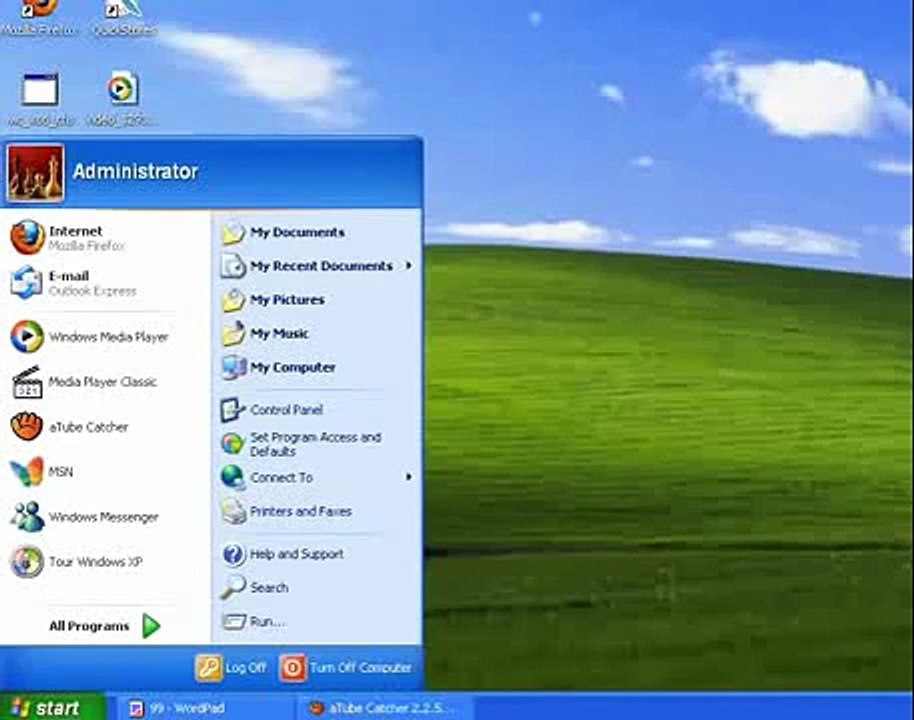
Task: Click the Administrator user name text
Action: pyautogui.click(x=135, y=171)
